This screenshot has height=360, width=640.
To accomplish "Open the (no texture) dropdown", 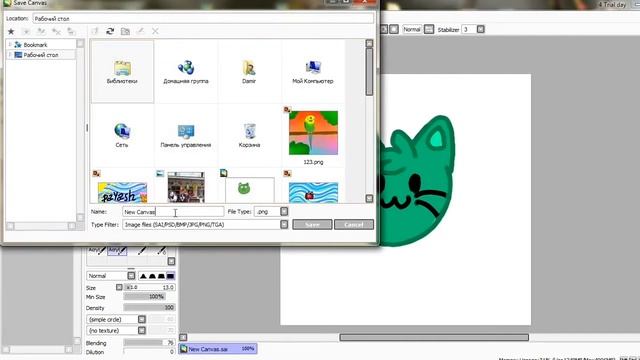I will tap(142, 330).
